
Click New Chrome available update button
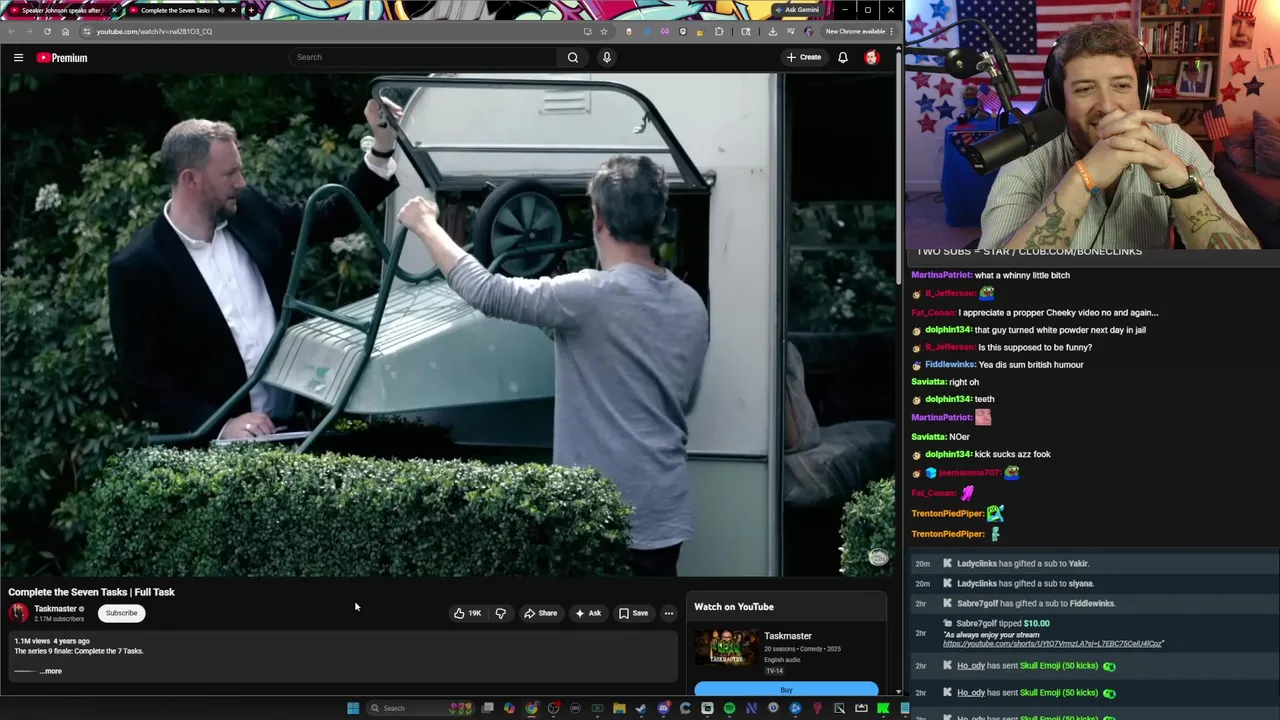tap(858, 31)
